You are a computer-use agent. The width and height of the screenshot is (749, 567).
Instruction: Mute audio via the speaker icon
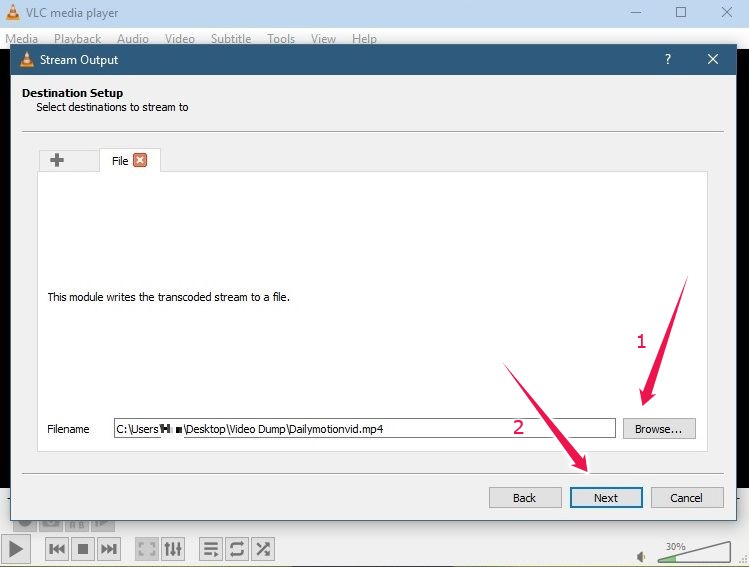pyautogui.click(x=642, y=556)
